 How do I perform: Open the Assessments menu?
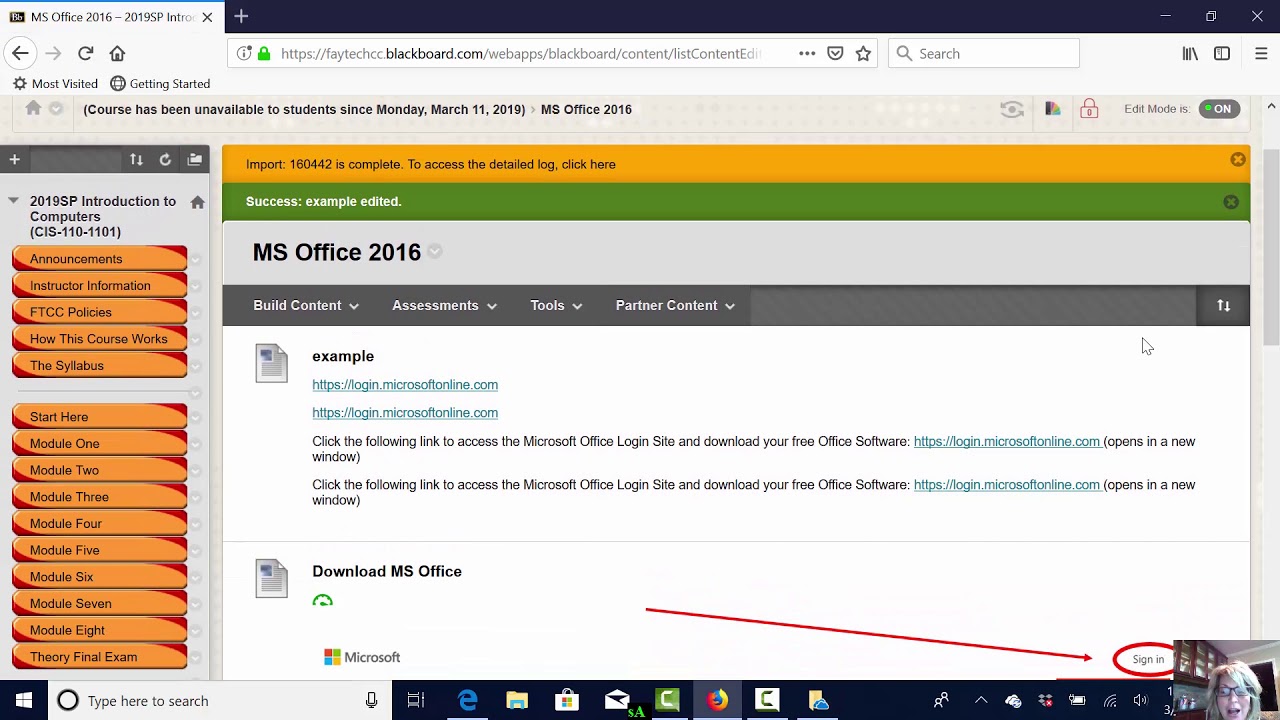pos(444,305)
